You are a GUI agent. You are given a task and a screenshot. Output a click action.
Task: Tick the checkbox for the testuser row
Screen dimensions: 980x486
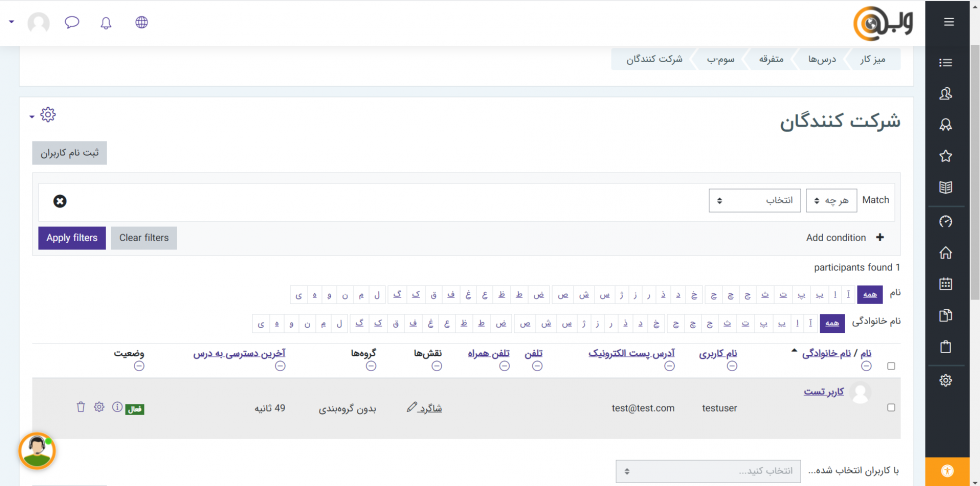pyautogui.click(x=891, y=408)
